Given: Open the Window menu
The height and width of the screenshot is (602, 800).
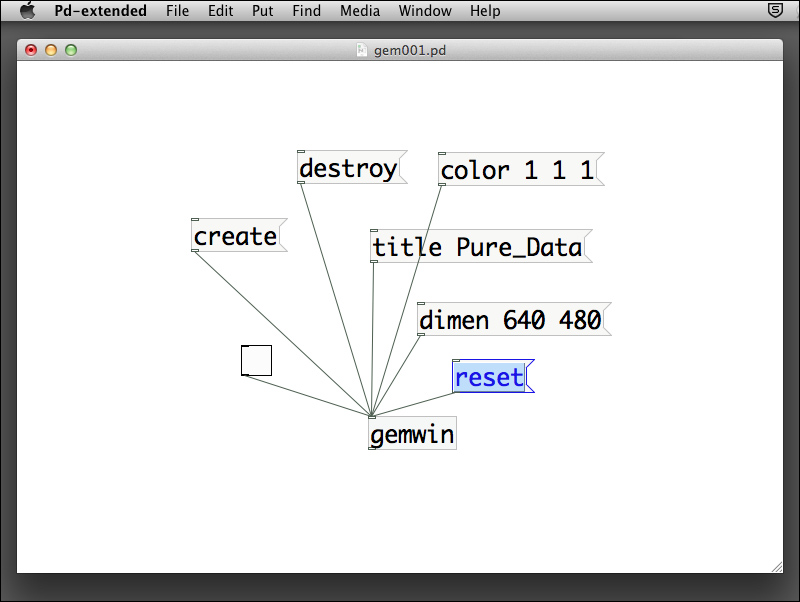Looking at the screenshot, I should coord(425,10).
